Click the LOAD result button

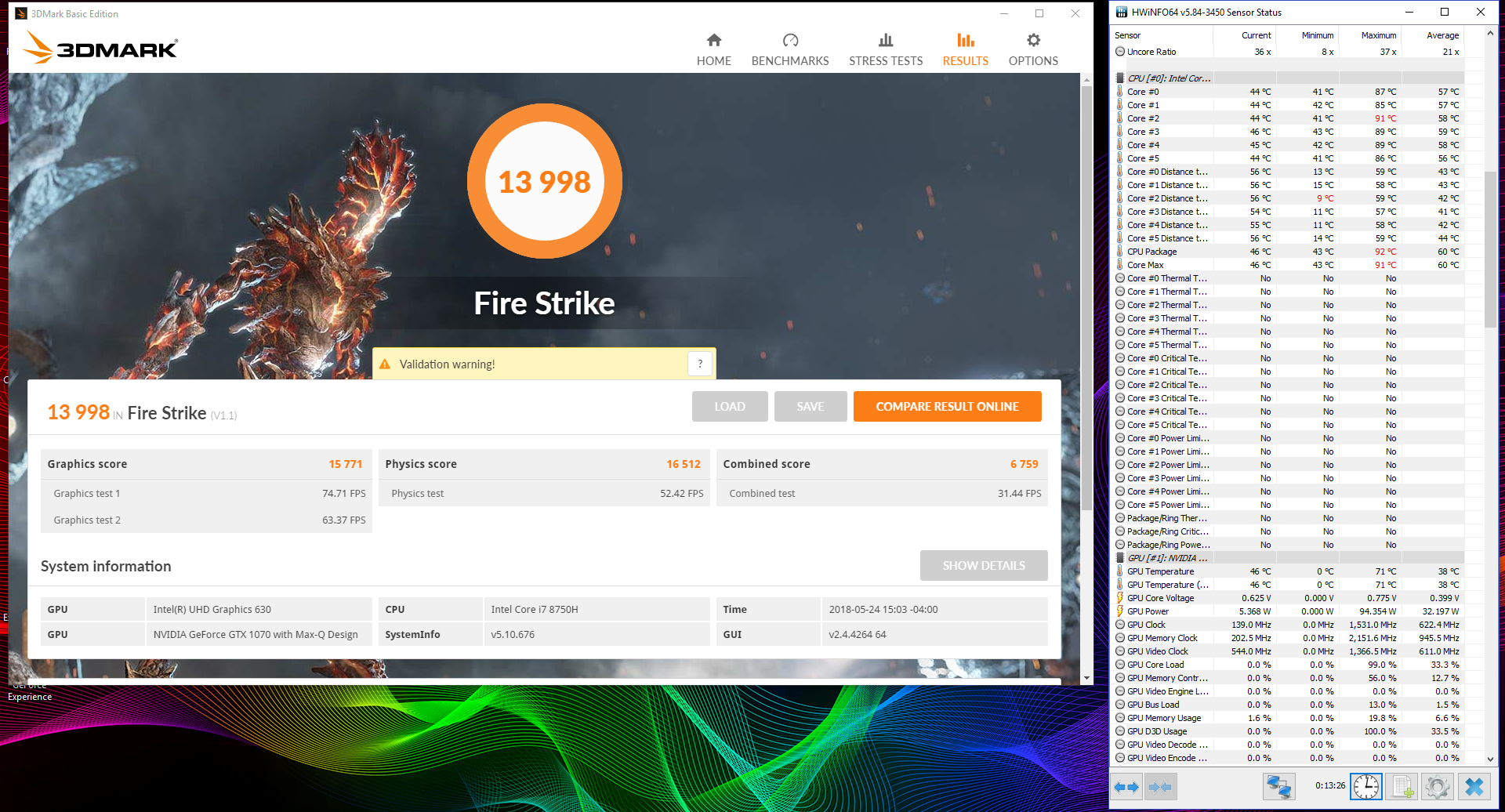coord(730,406)
